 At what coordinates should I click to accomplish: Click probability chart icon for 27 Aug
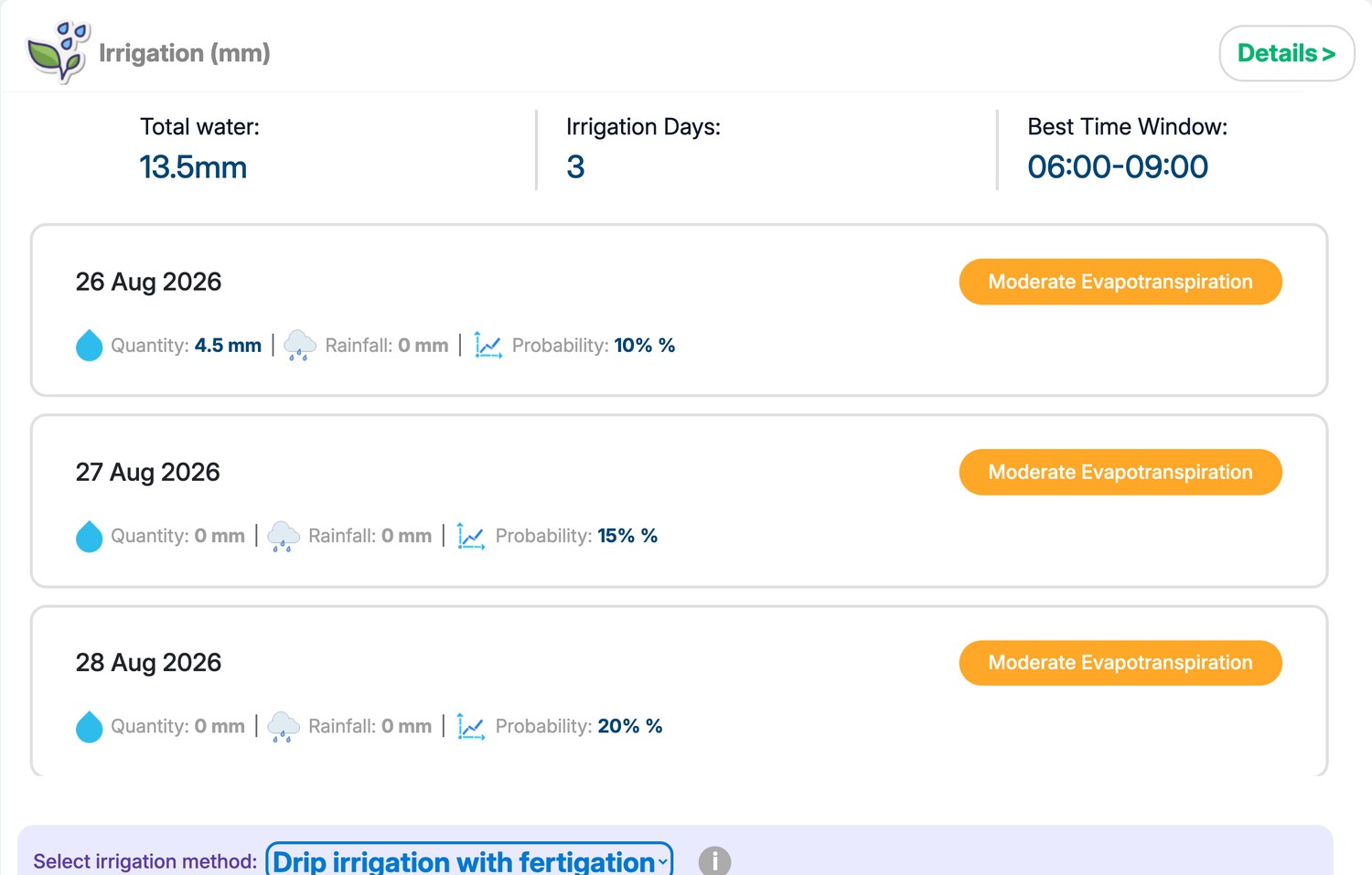click(x=471, y=536)
